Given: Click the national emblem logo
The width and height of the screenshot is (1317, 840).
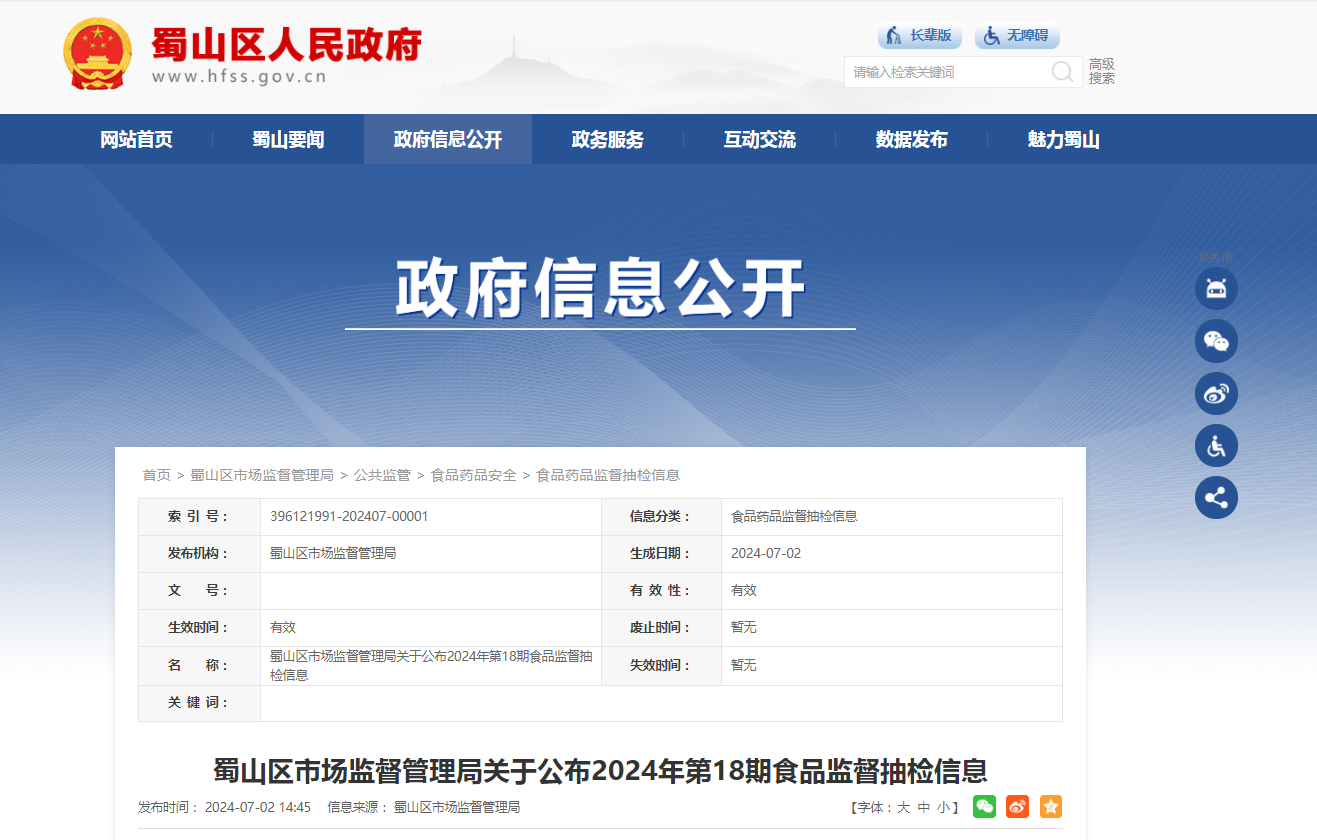Looking at the screenshot, I should tap(96, 54).
